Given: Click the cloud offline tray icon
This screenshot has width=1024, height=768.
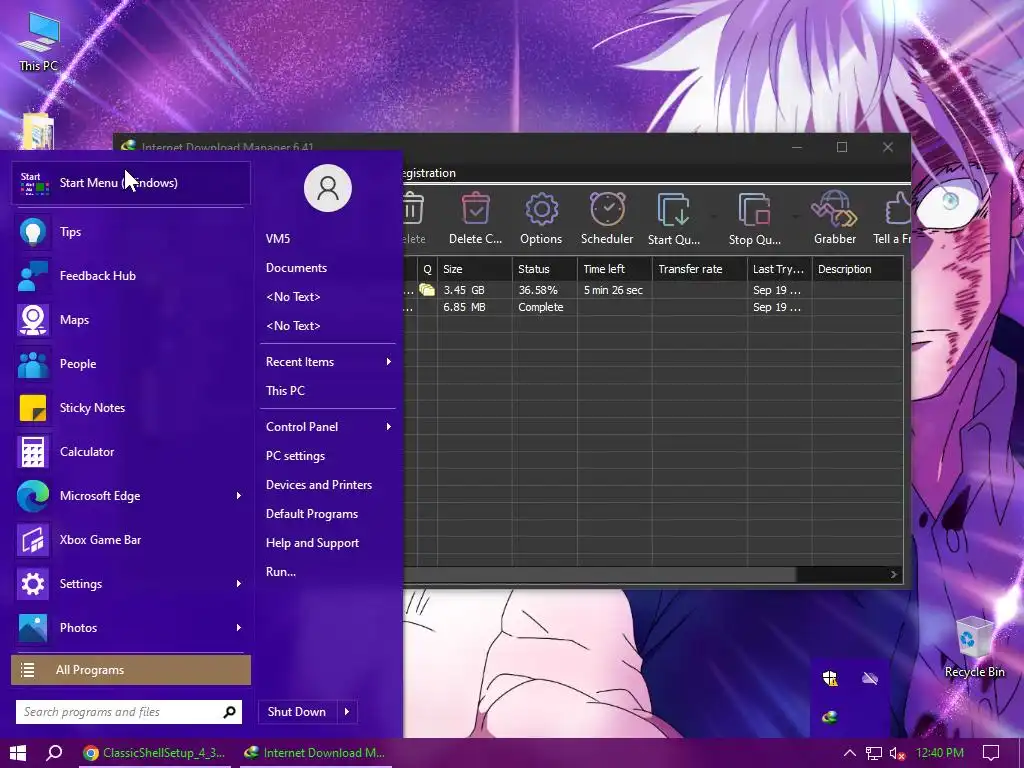Looking at the screenshot, I should point(870,679).
